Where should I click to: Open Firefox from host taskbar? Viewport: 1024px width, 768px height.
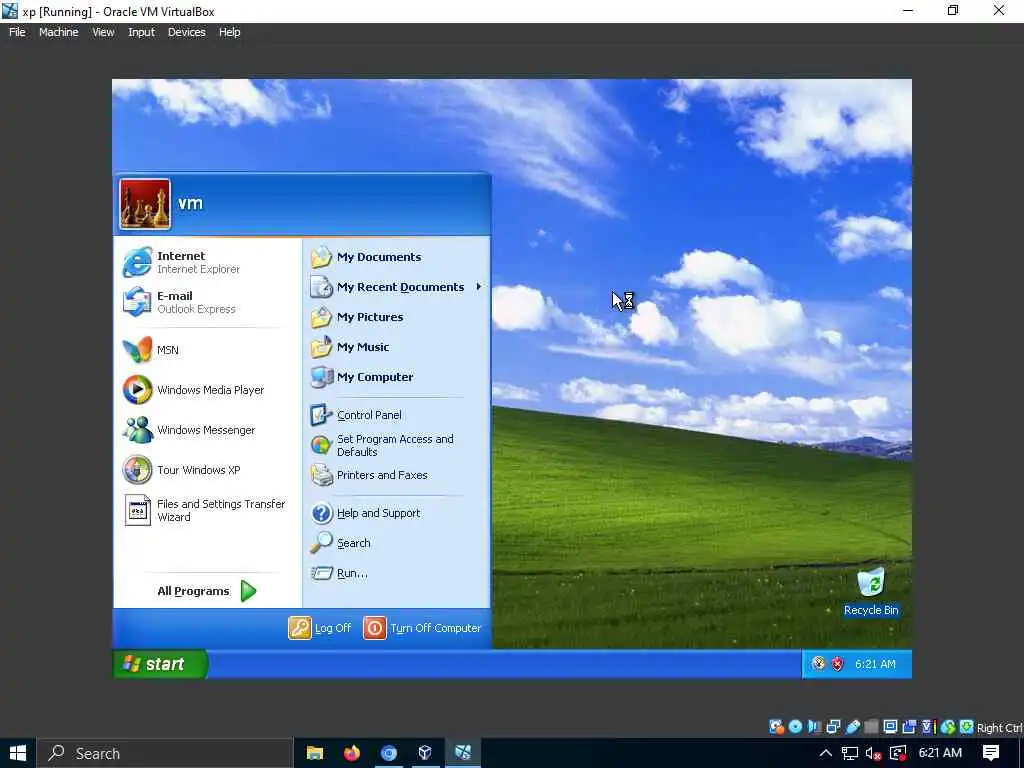point(351,753)
